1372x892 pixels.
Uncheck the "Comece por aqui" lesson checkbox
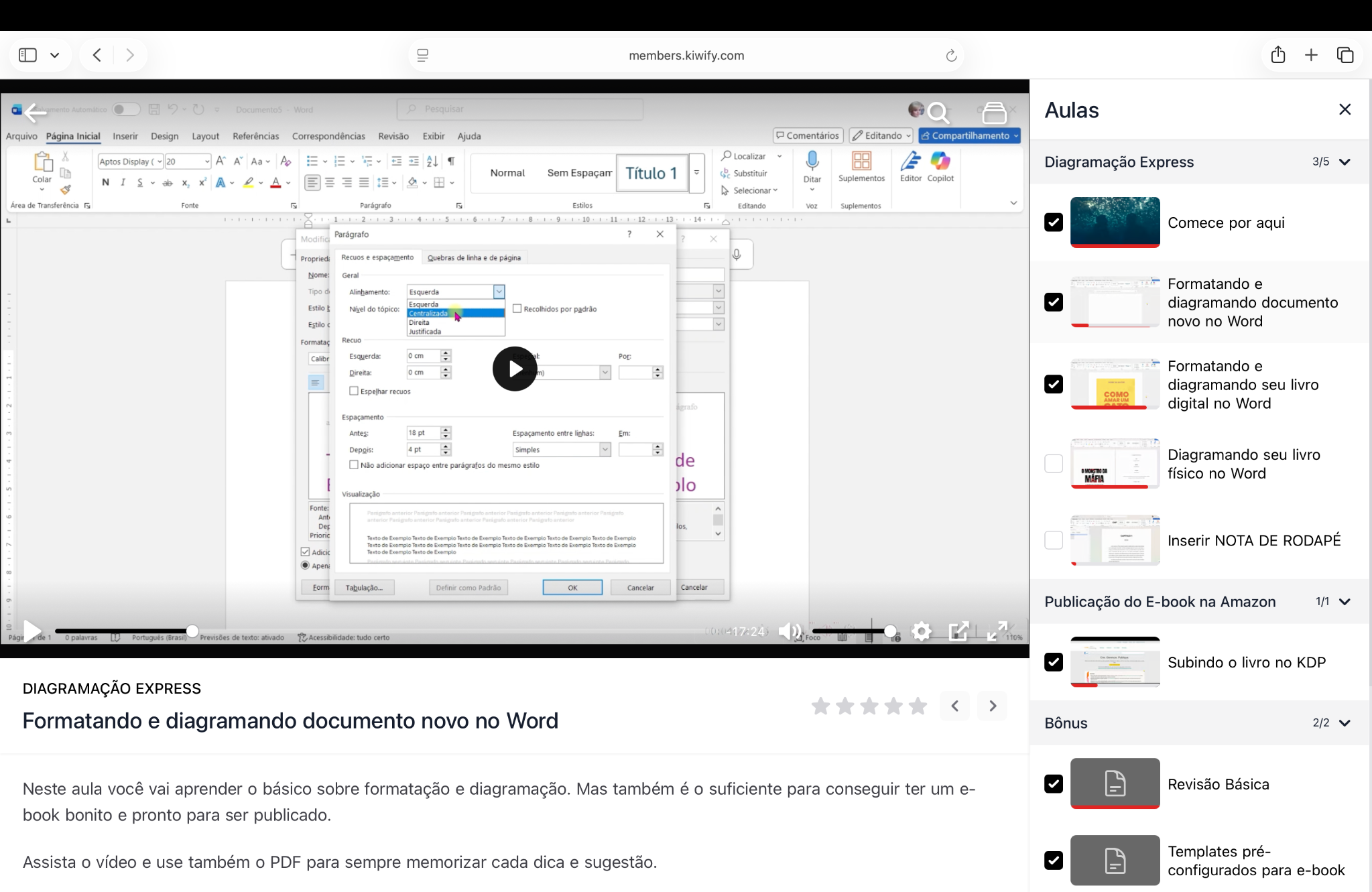click(1054, 222)
